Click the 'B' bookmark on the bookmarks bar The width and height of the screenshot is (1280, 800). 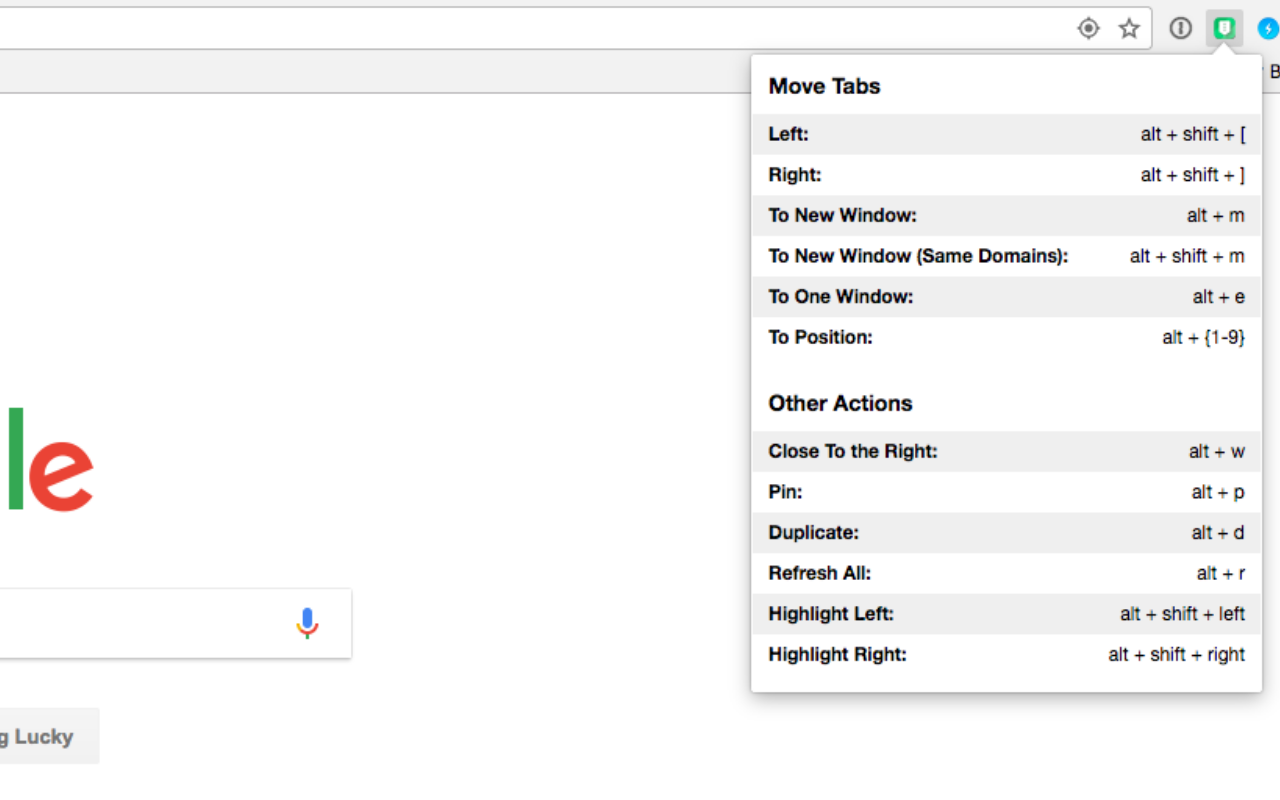click(1274, 71)
